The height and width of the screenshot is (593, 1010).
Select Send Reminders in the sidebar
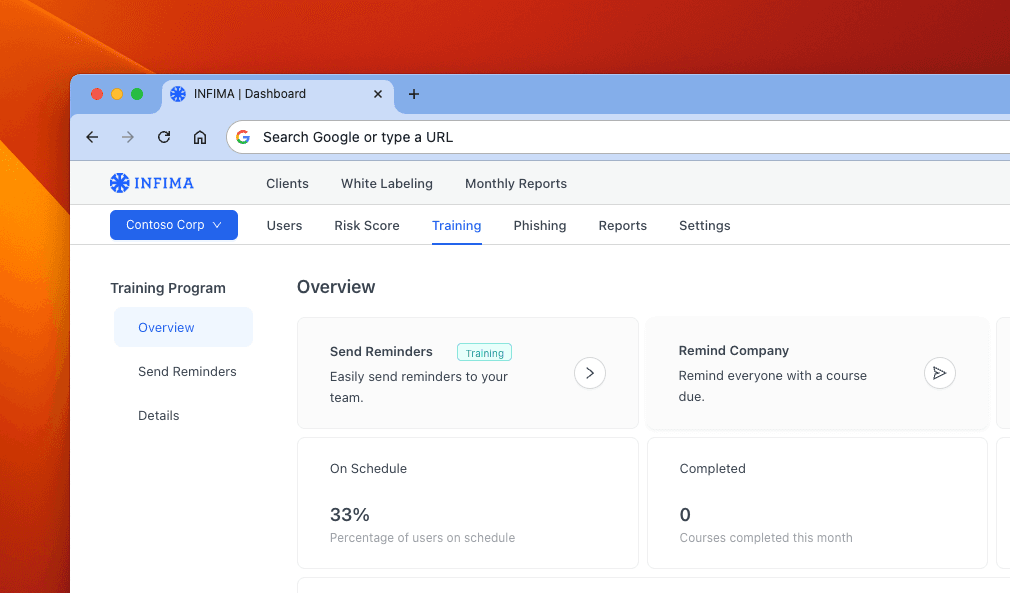[187, 371]
